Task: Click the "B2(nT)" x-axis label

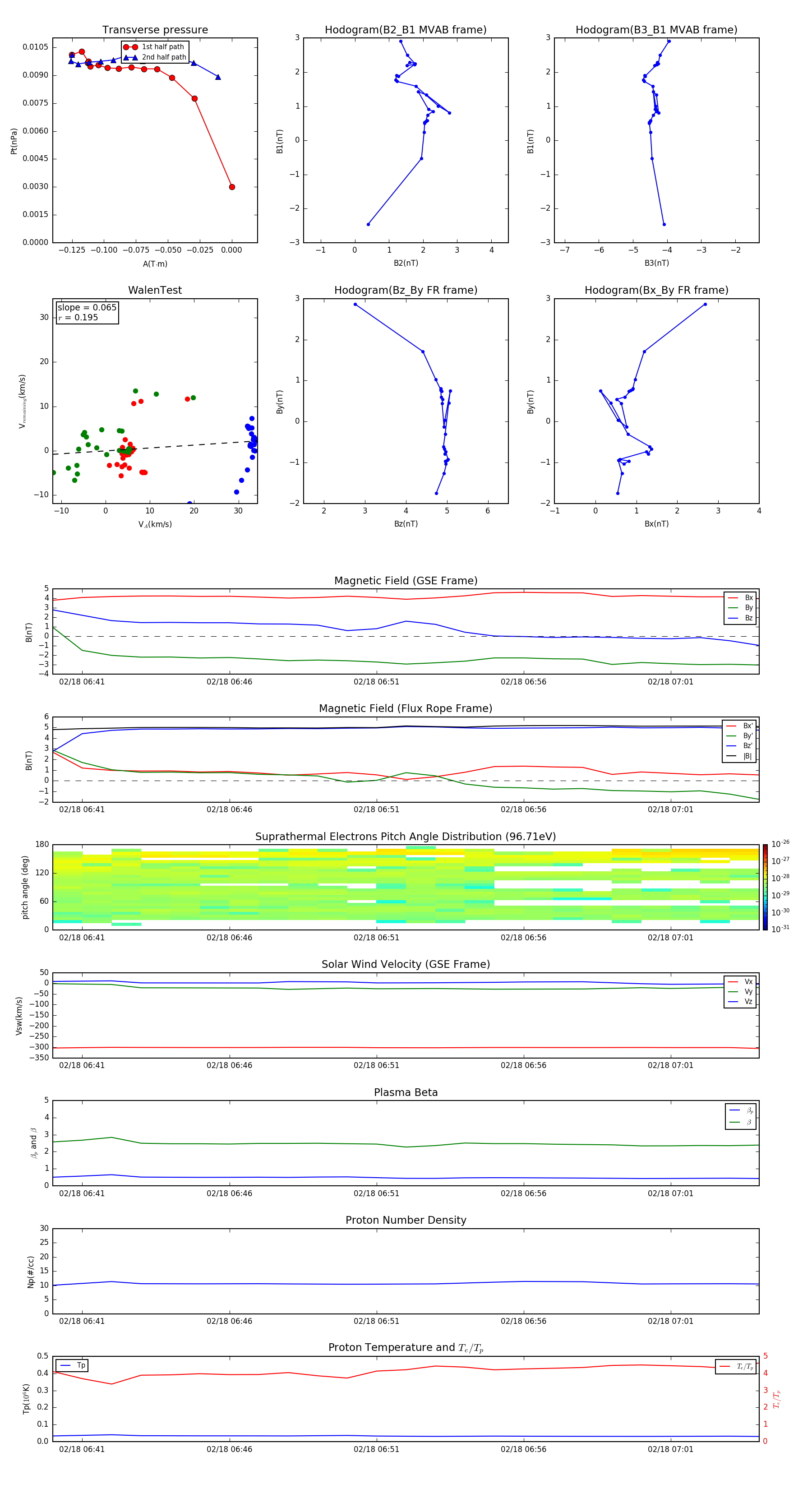Action: click(406, 263)
